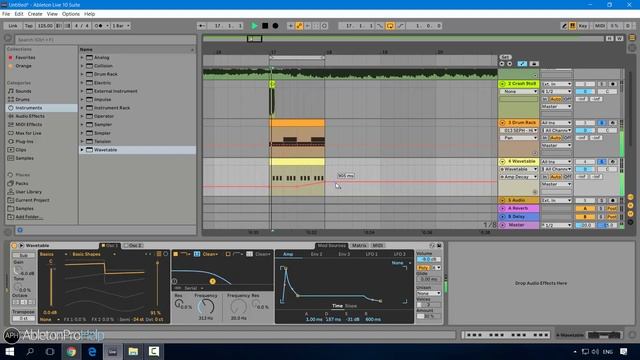This screenshot has width=640, height=360.
Task: Open the View menu
Action: tap(52, 14)
